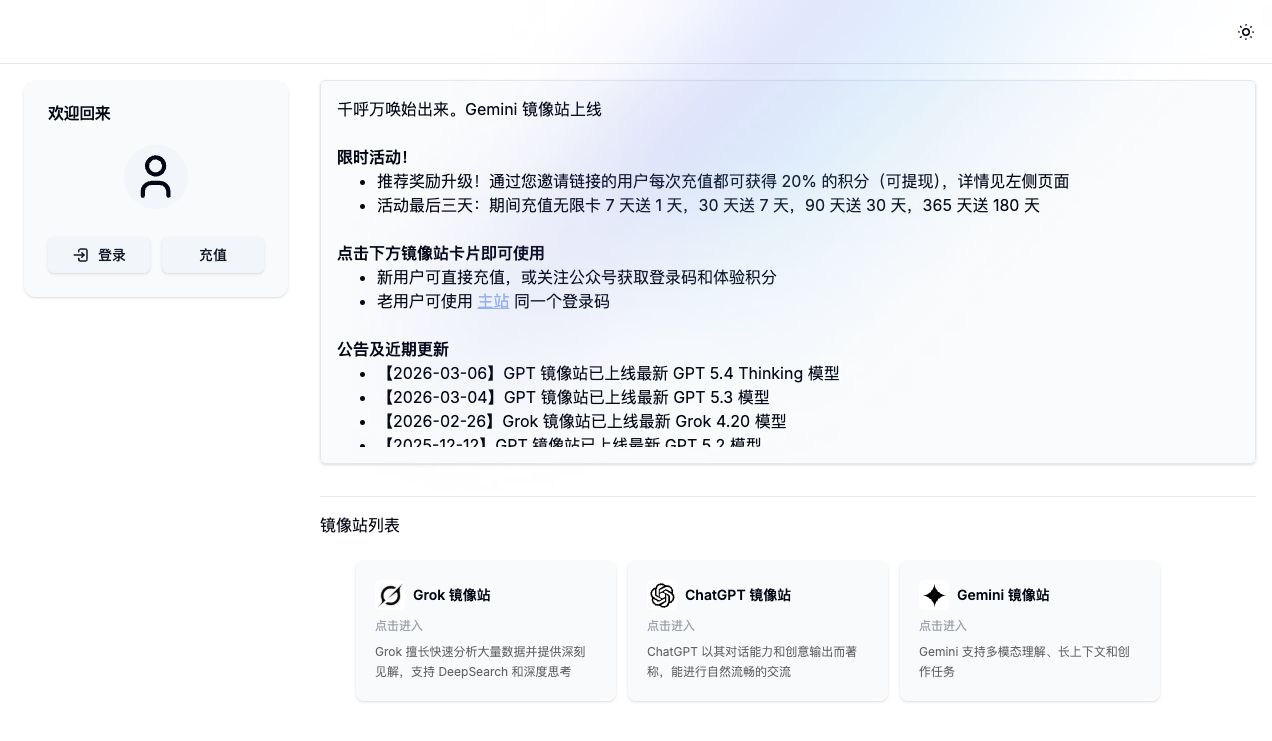Open the ChatGPT 镜像站 card title
Image resolution: width=1272 pixels, height=741 pixels.
point(737,595)
